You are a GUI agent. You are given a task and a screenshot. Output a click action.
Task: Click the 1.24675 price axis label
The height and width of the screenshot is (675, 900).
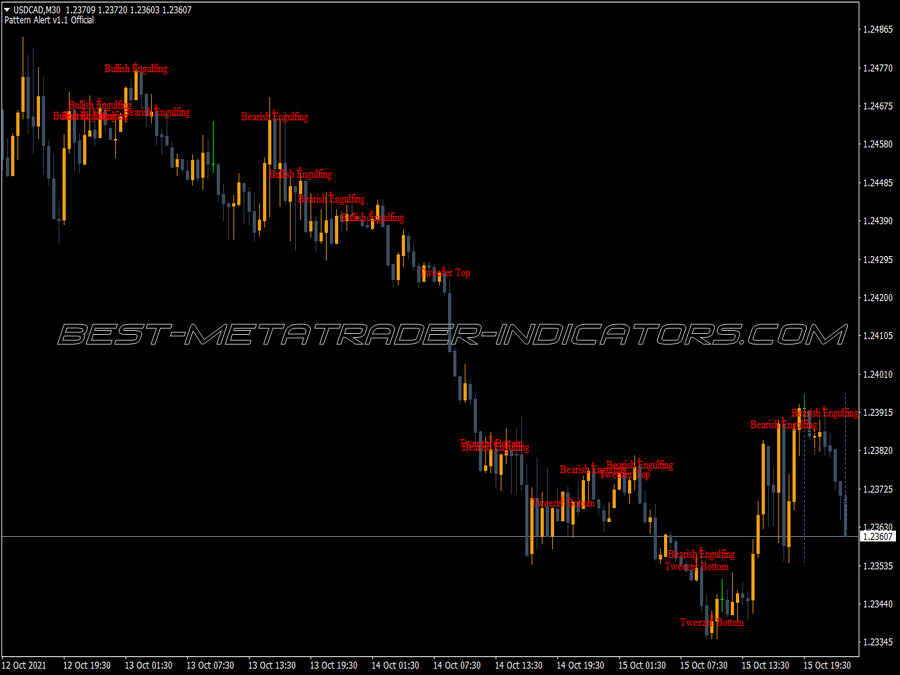point(878,106)
